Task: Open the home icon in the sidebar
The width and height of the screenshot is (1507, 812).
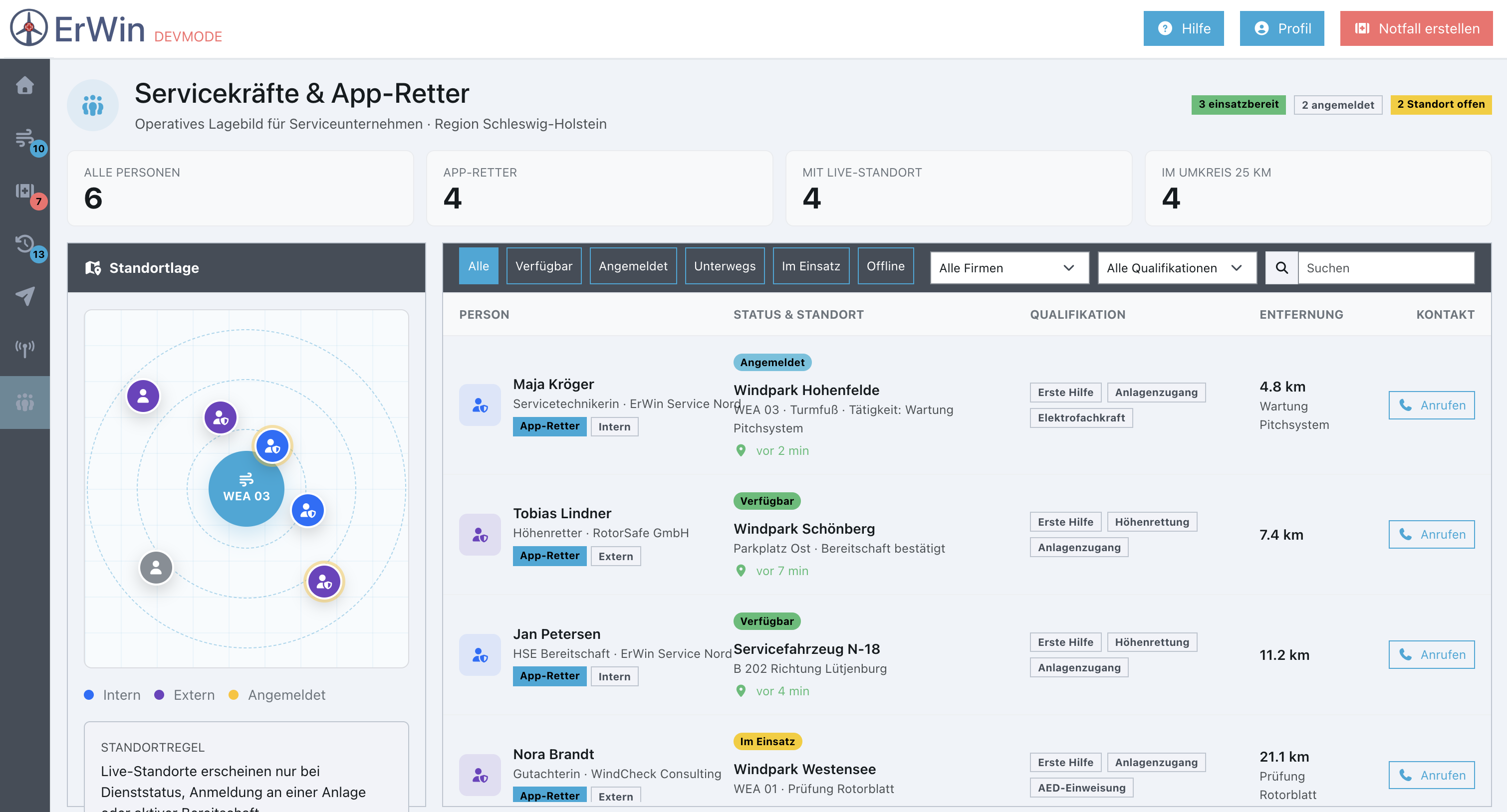Action: coord(24,85)
